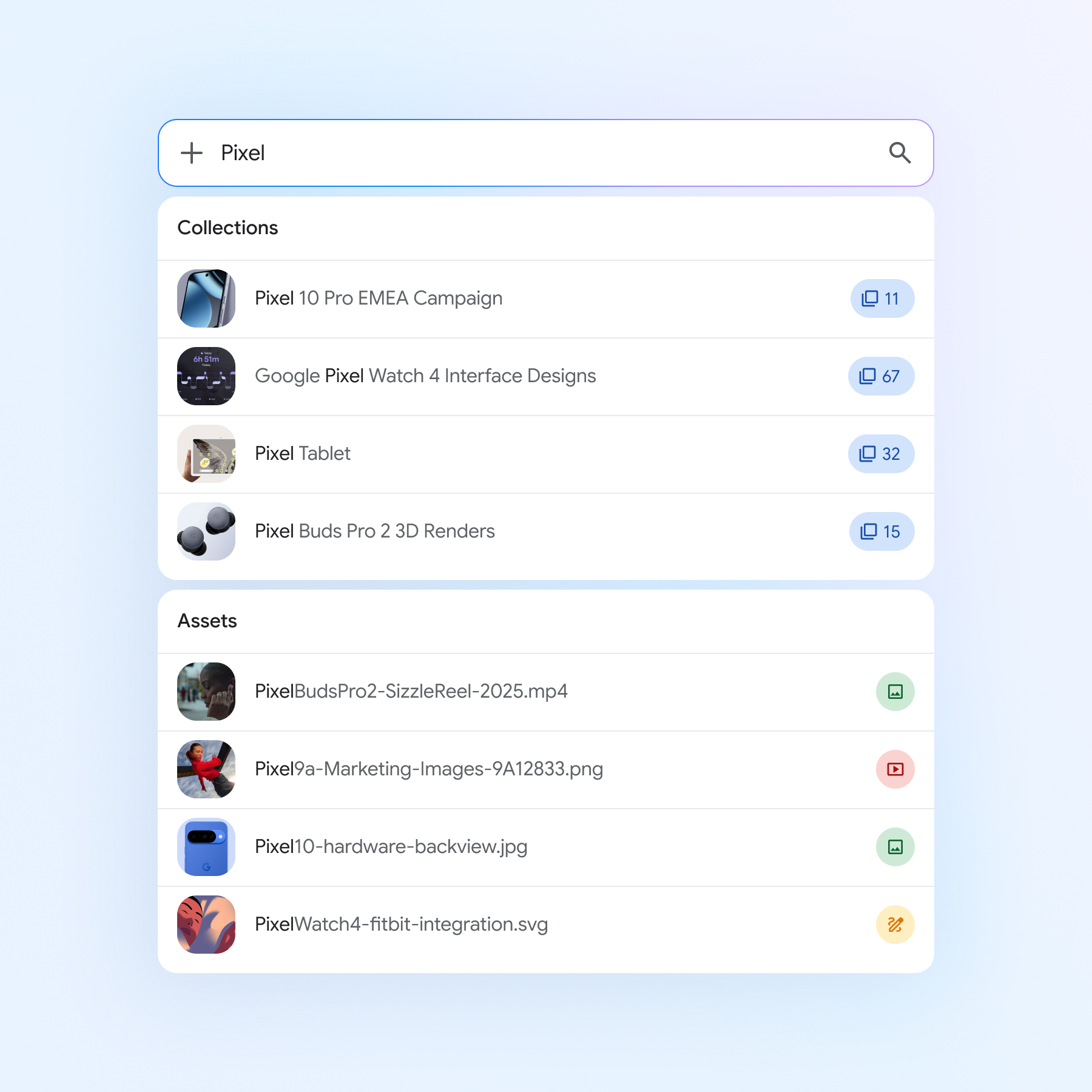Click the 32 items badge for Pixel Tablet
The height and width of the screenshot is (1092, 1092).
pos(881,454)
